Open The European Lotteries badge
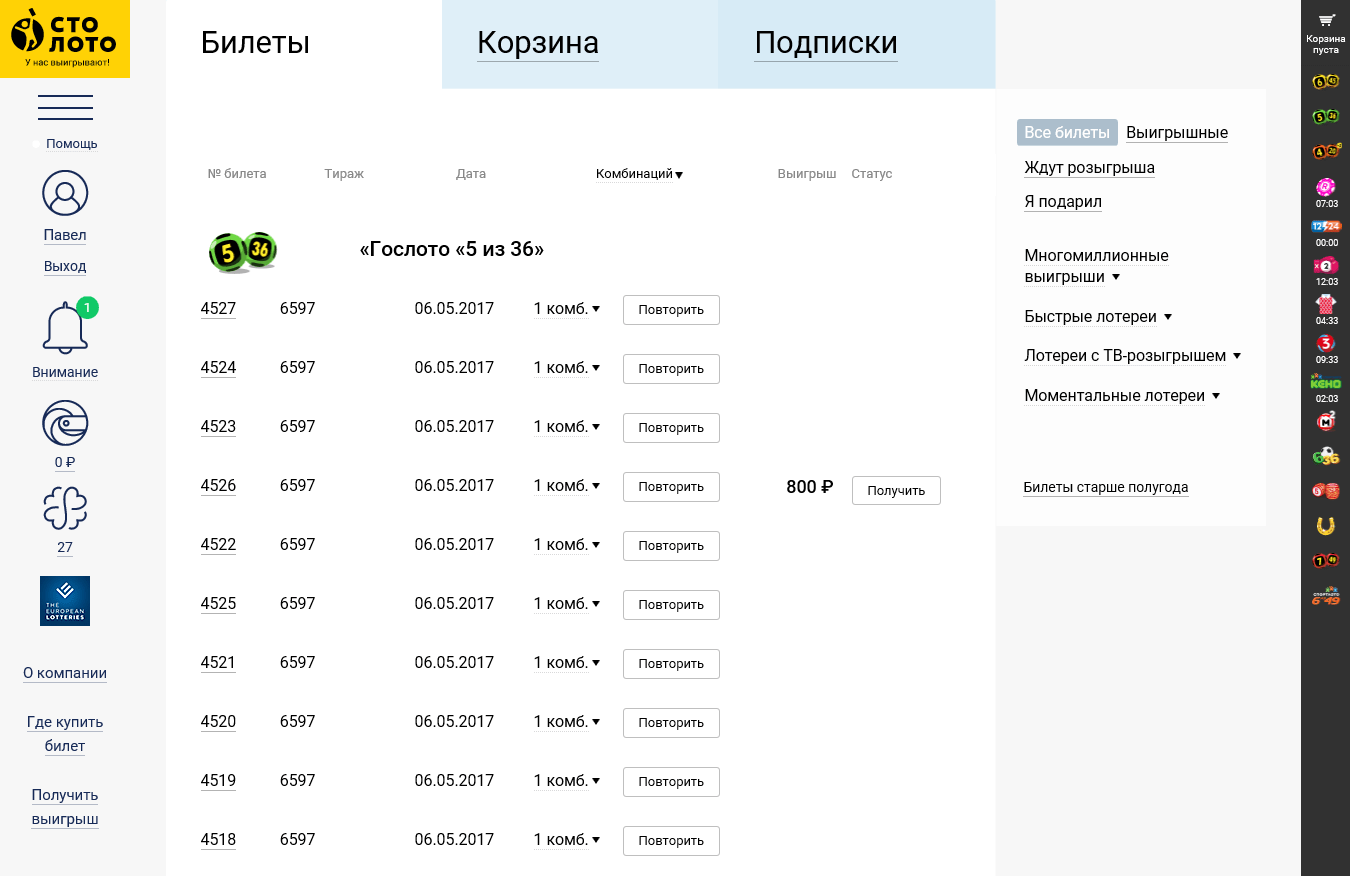 [x=65, y=601]
